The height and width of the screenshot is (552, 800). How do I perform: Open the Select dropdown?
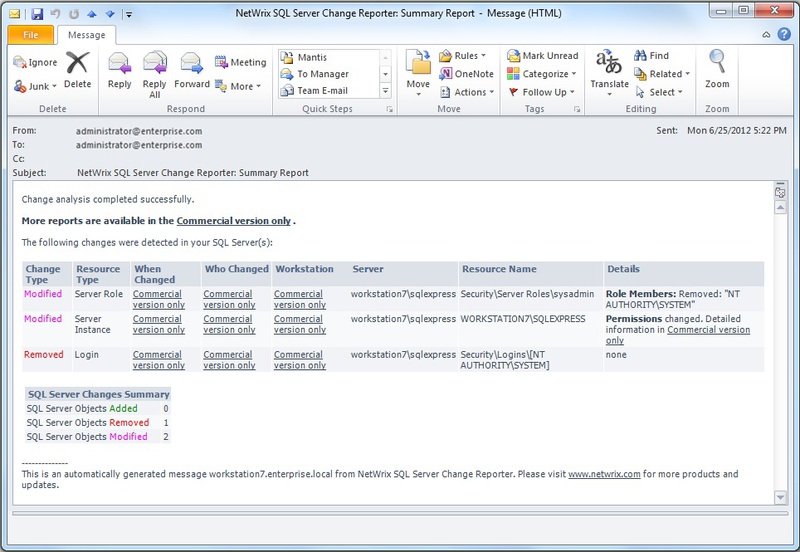point(659,92)
